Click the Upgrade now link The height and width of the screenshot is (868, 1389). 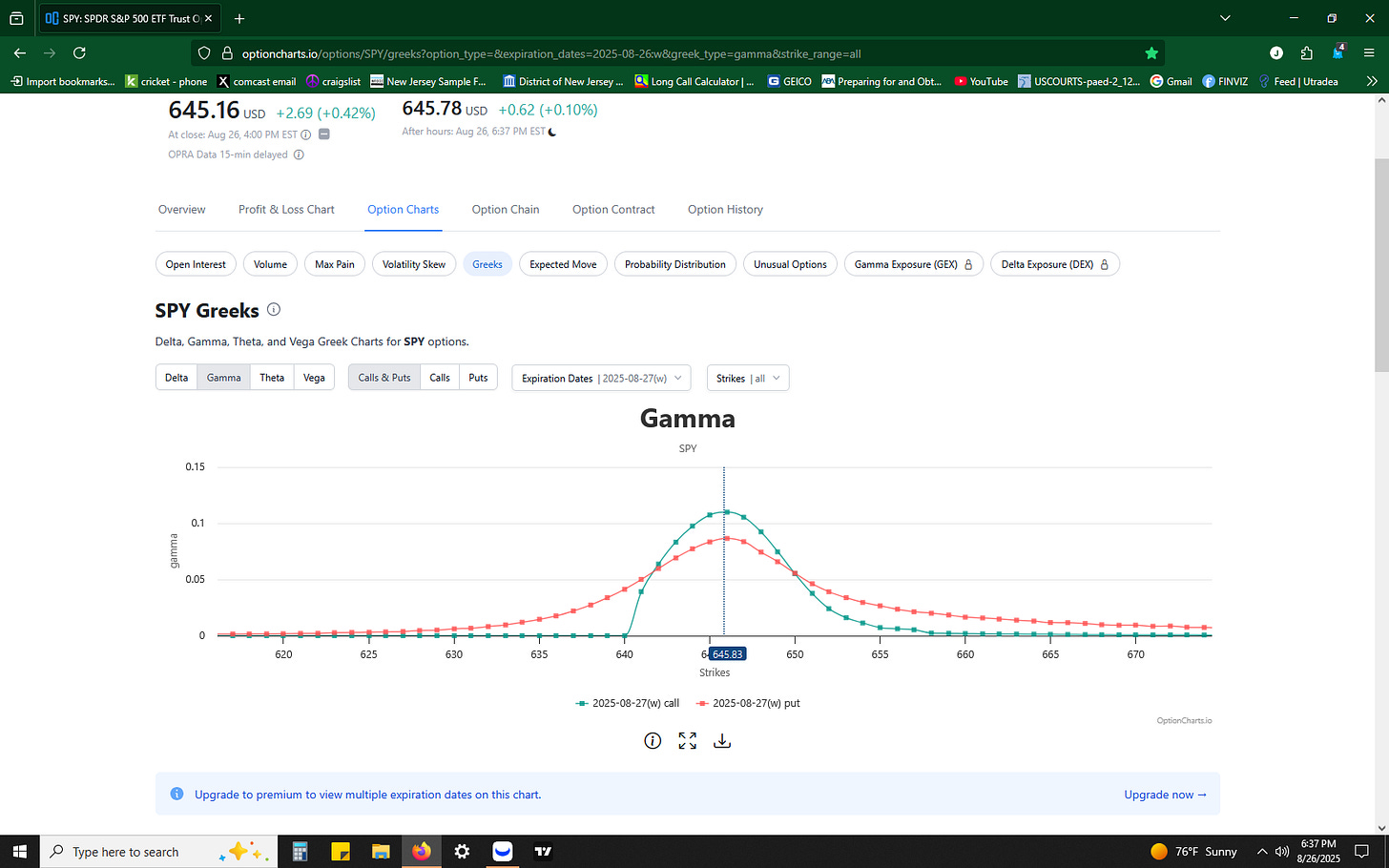point(1165,795)
